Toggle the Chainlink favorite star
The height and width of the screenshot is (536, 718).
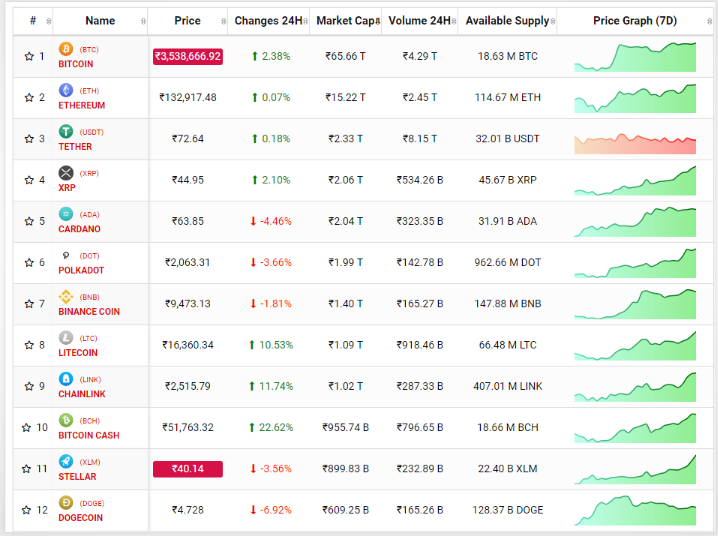(29, 386)
